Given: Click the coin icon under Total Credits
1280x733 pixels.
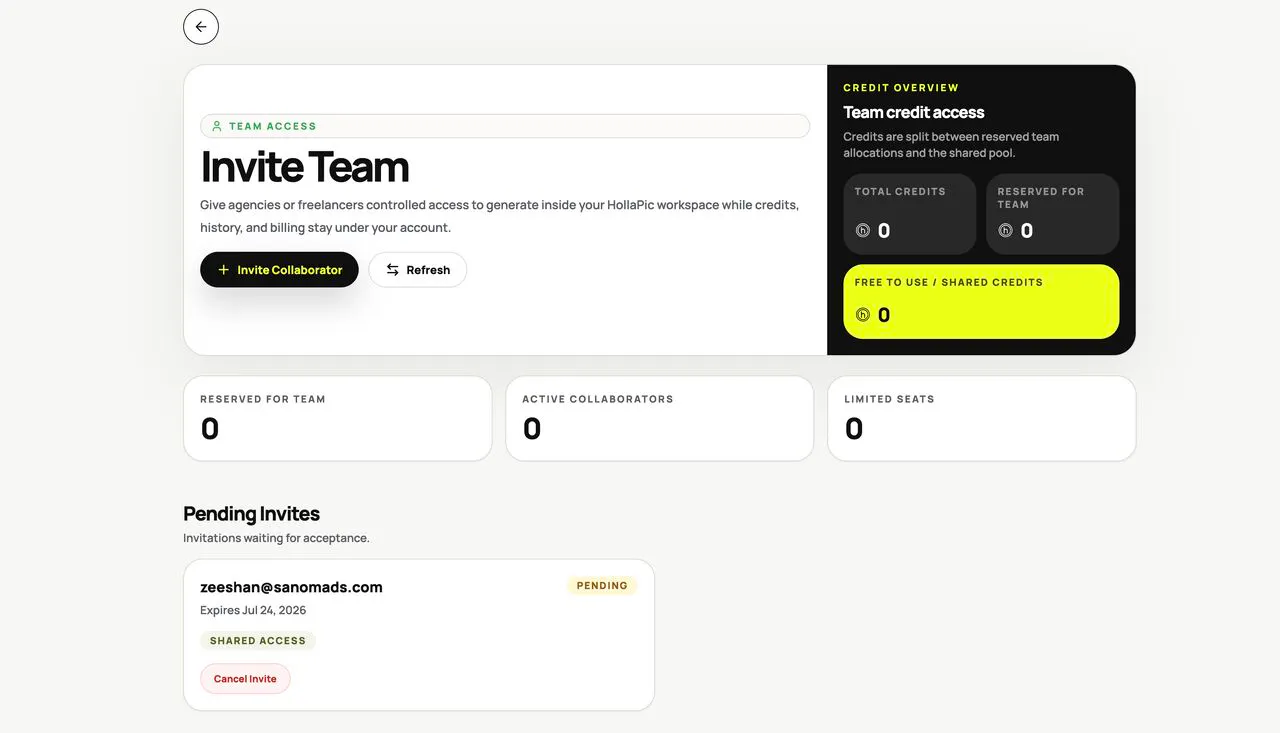Looking at the screenshot, I should [x=863, y=231].
